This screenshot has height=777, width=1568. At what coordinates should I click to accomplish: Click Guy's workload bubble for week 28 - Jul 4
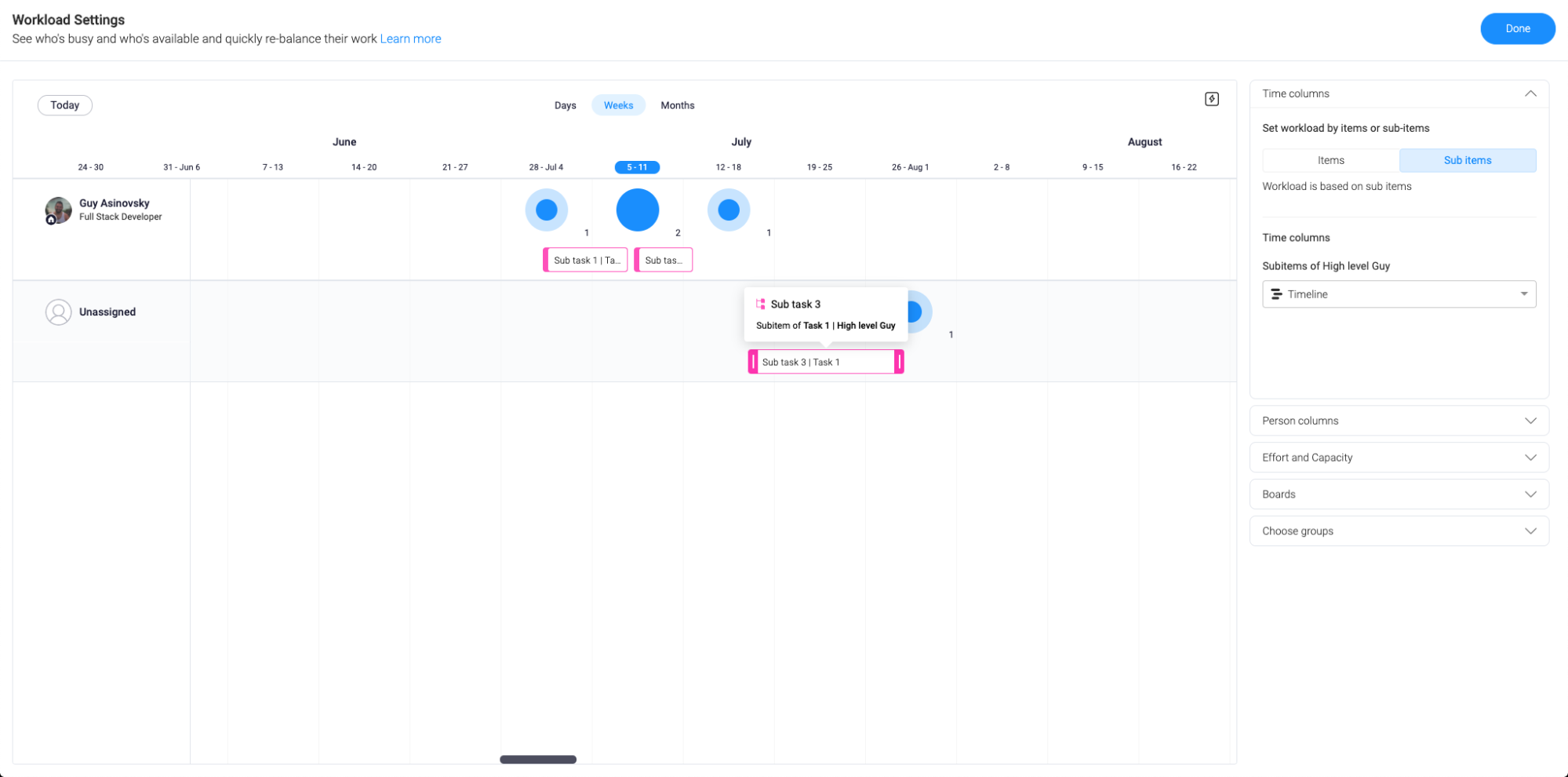point(547,210)
